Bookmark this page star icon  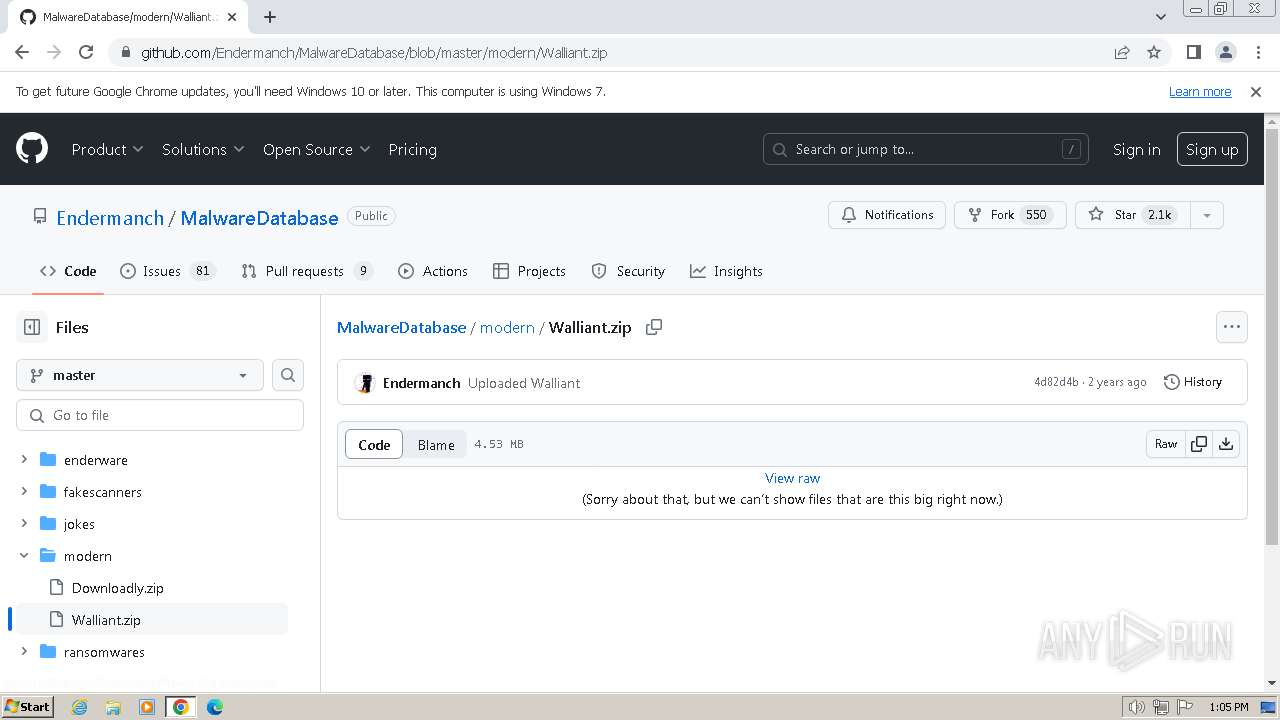point(1154,53)
